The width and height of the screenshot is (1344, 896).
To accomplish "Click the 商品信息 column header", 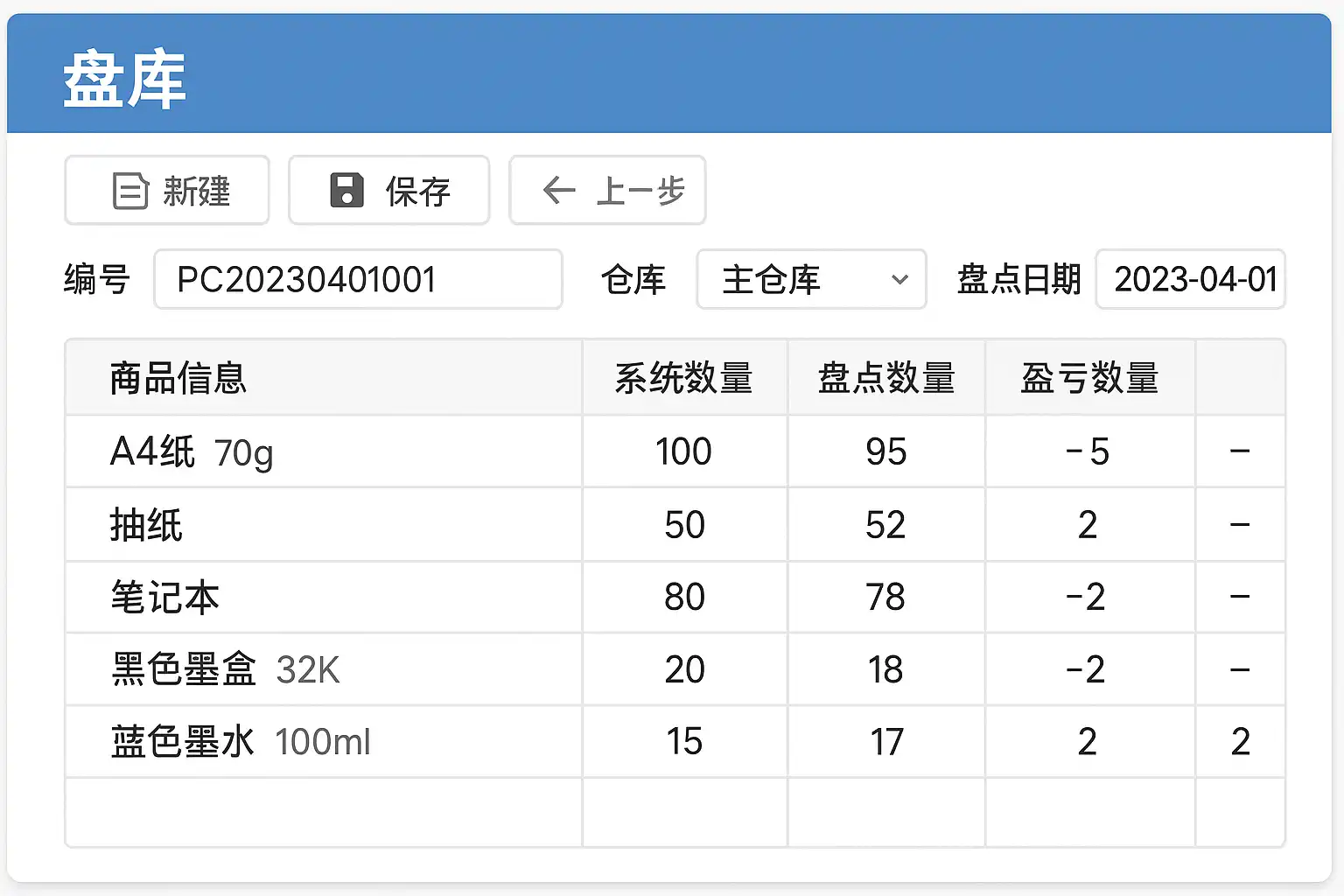I will (178, 378).
